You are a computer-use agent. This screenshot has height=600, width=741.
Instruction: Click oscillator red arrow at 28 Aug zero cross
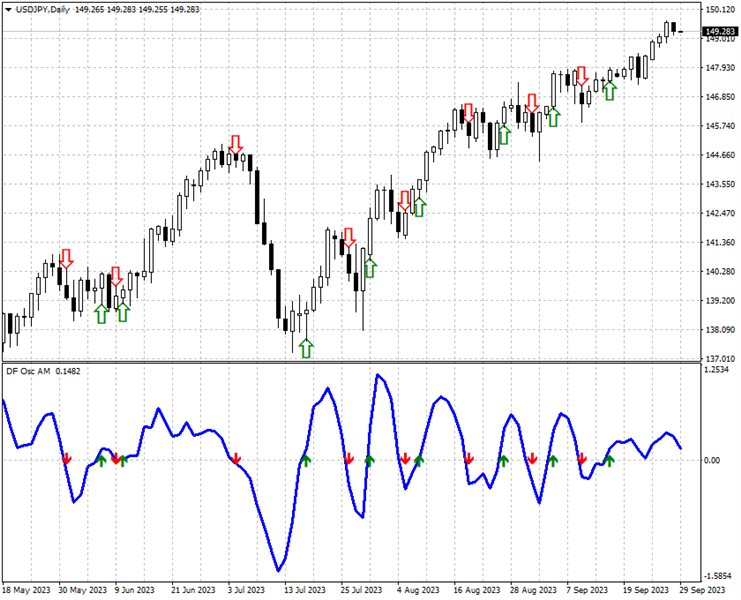pyautogui.click(x=533, y=458)
